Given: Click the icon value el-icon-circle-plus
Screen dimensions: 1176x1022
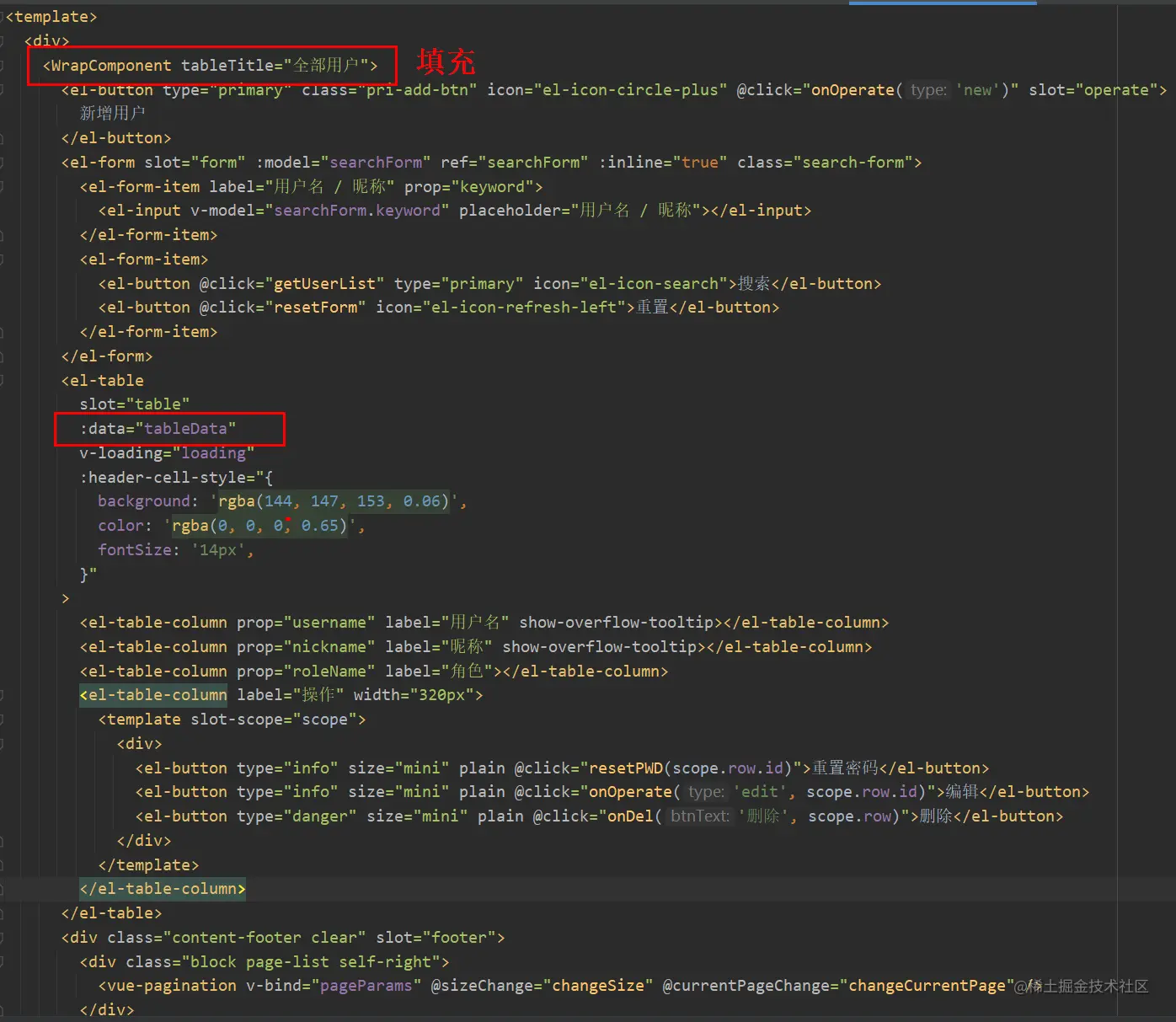Looking at the screenshot, I should pos(630,90).
